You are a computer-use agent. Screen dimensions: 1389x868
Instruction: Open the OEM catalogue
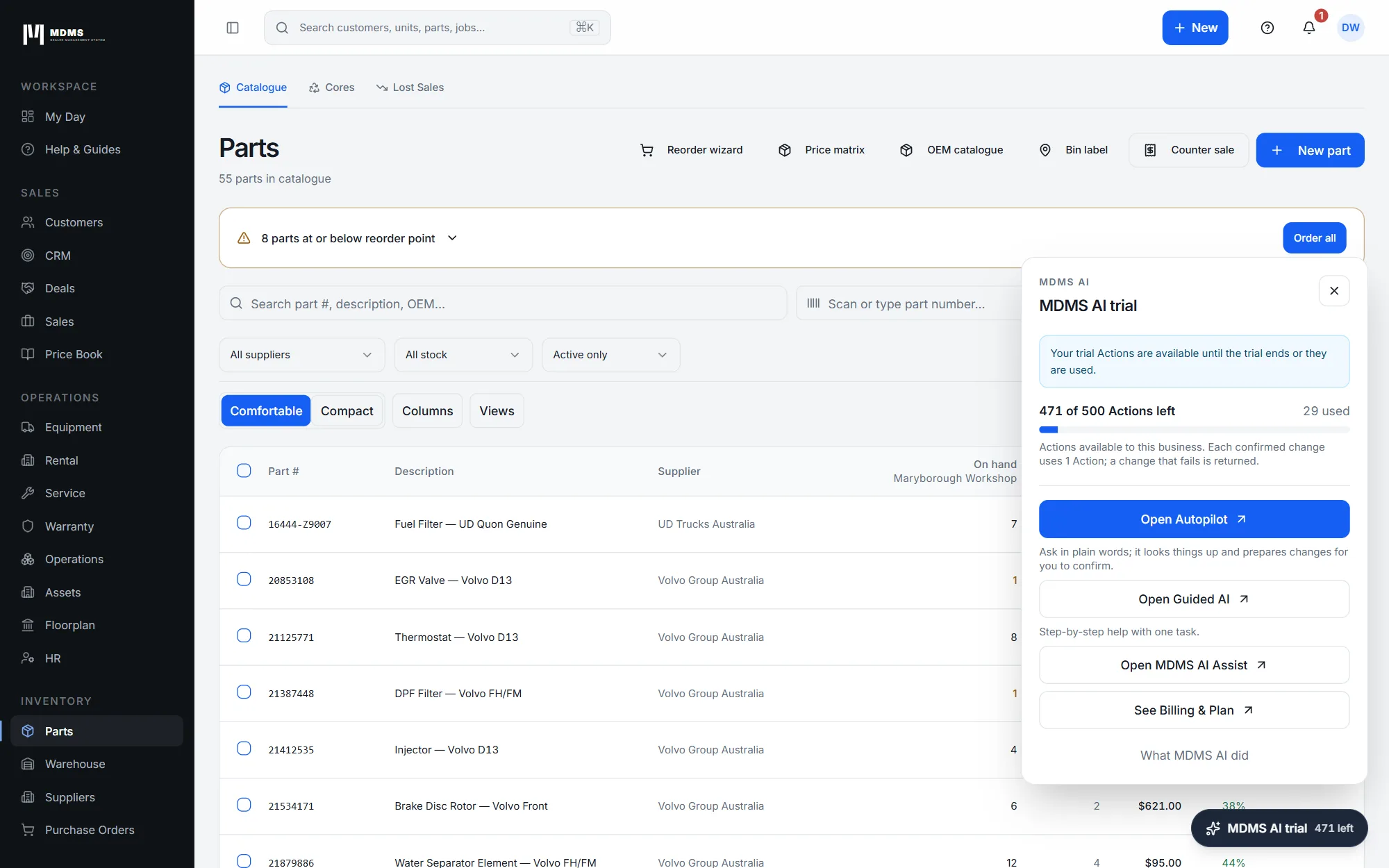951,150
